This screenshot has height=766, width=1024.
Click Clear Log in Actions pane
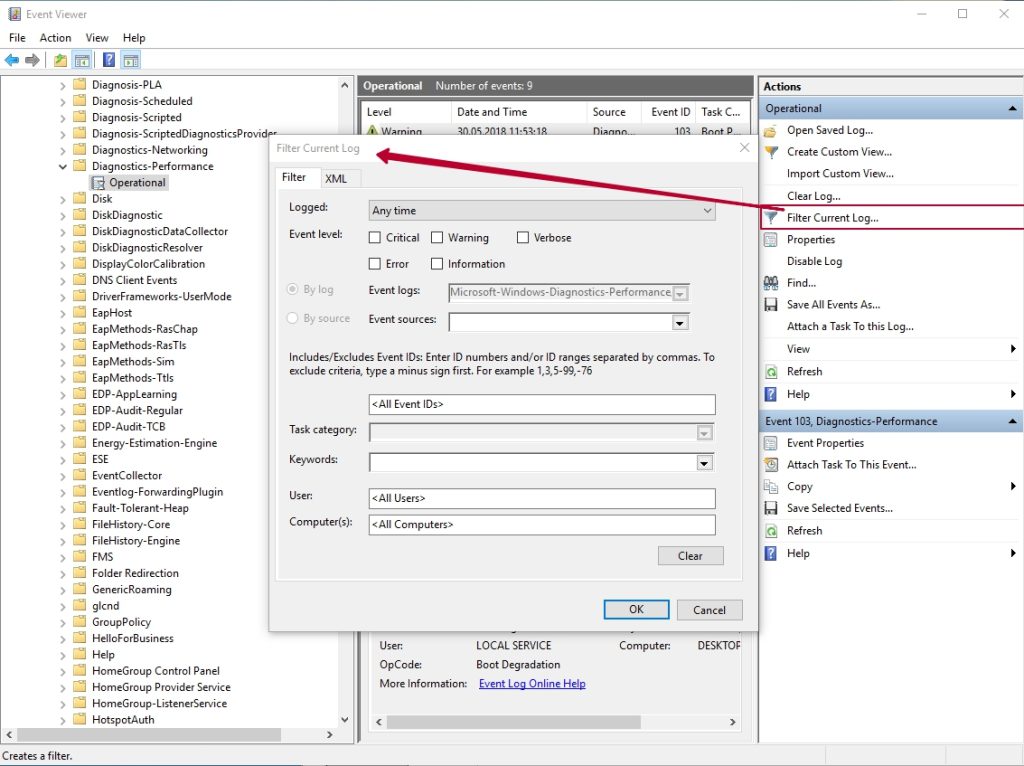click(x=813, y=196)
